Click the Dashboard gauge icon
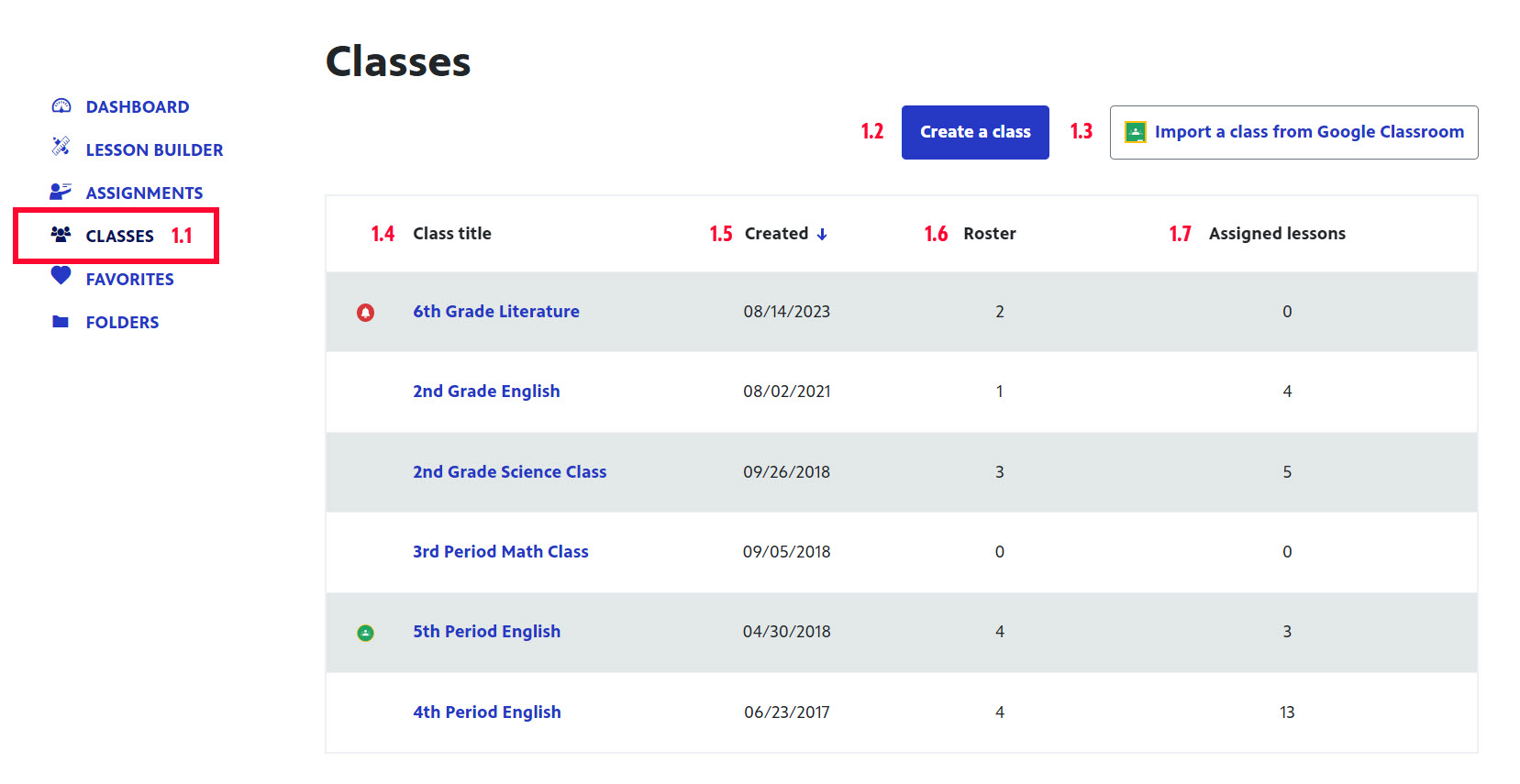Image resolution: width=1520 pixels, height=784 pixels. tap(61, 106)
